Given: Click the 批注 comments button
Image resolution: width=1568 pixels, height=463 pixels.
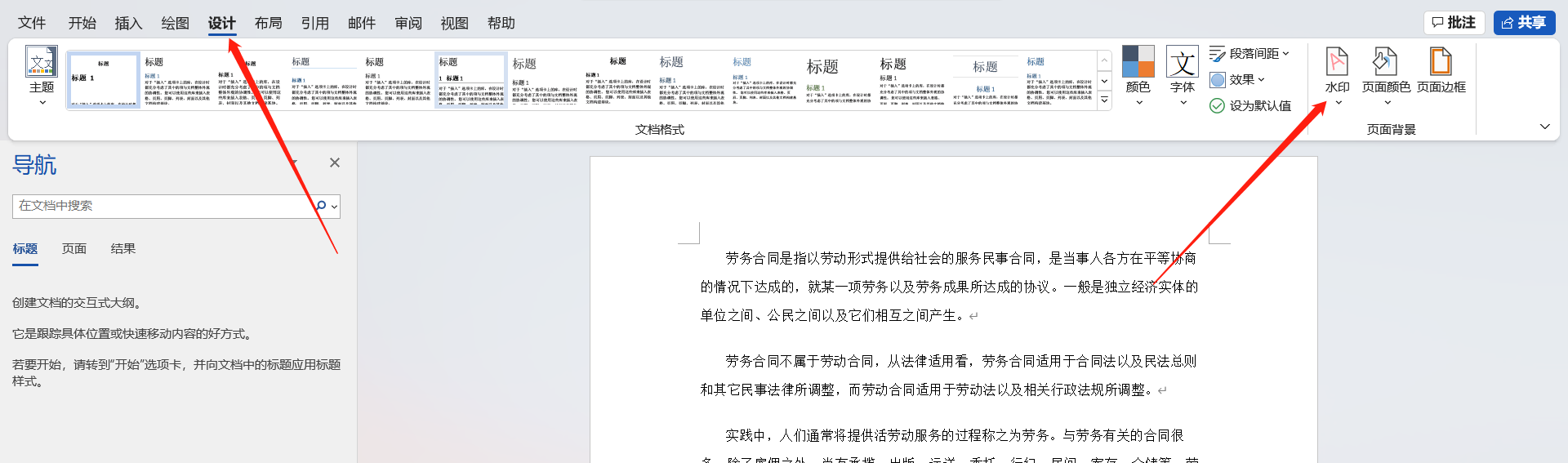Looking at the screenshot, I should [1454, 23].
